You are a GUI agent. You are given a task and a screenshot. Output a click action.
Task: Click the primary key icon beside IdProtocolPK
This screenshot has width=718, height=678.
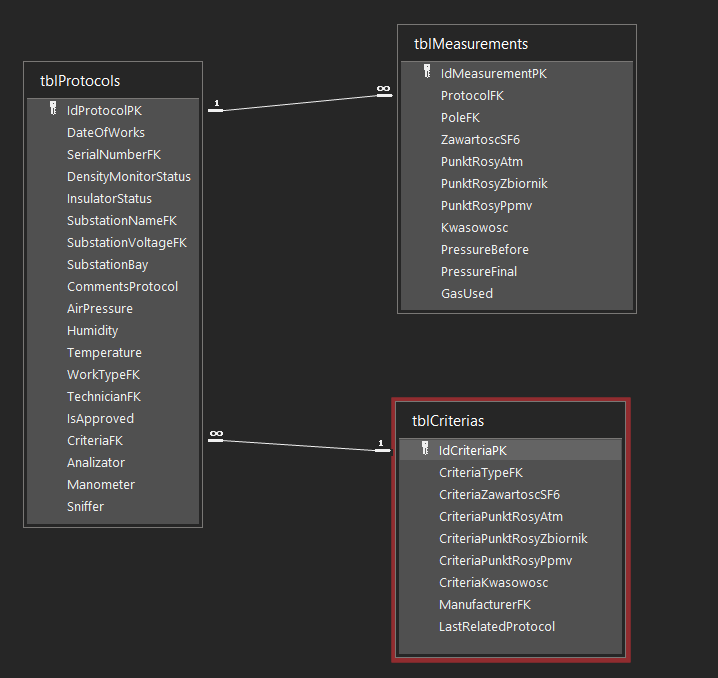coord(53,108)
